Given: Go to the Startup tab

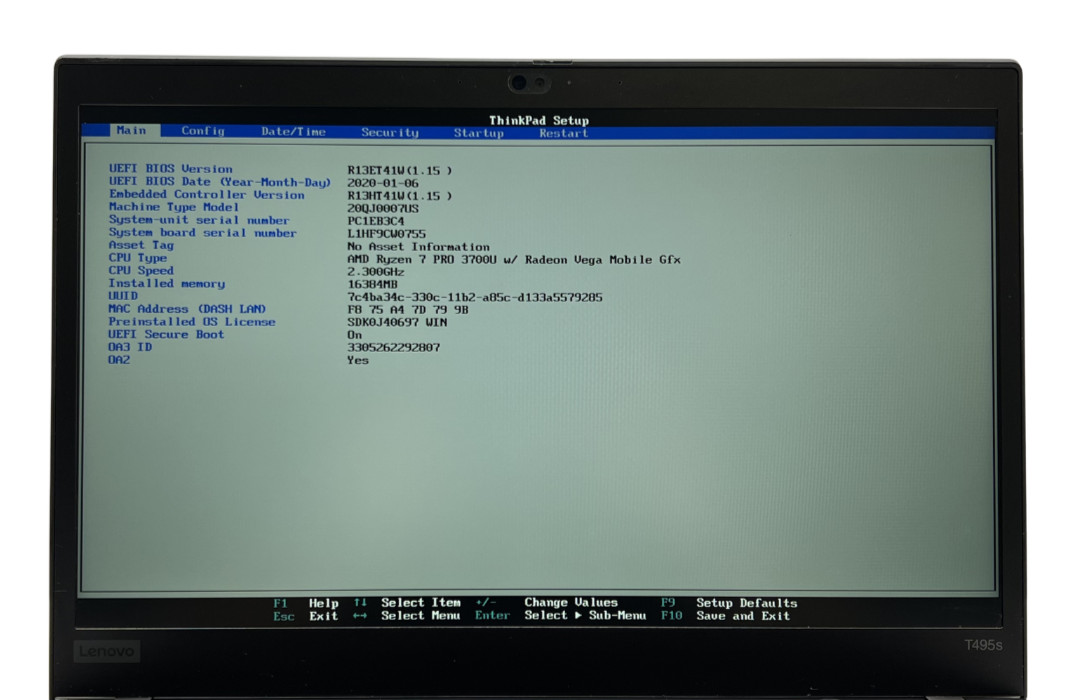Looking at the screenshot, I should pyautogui.click(x=479, y=132).
